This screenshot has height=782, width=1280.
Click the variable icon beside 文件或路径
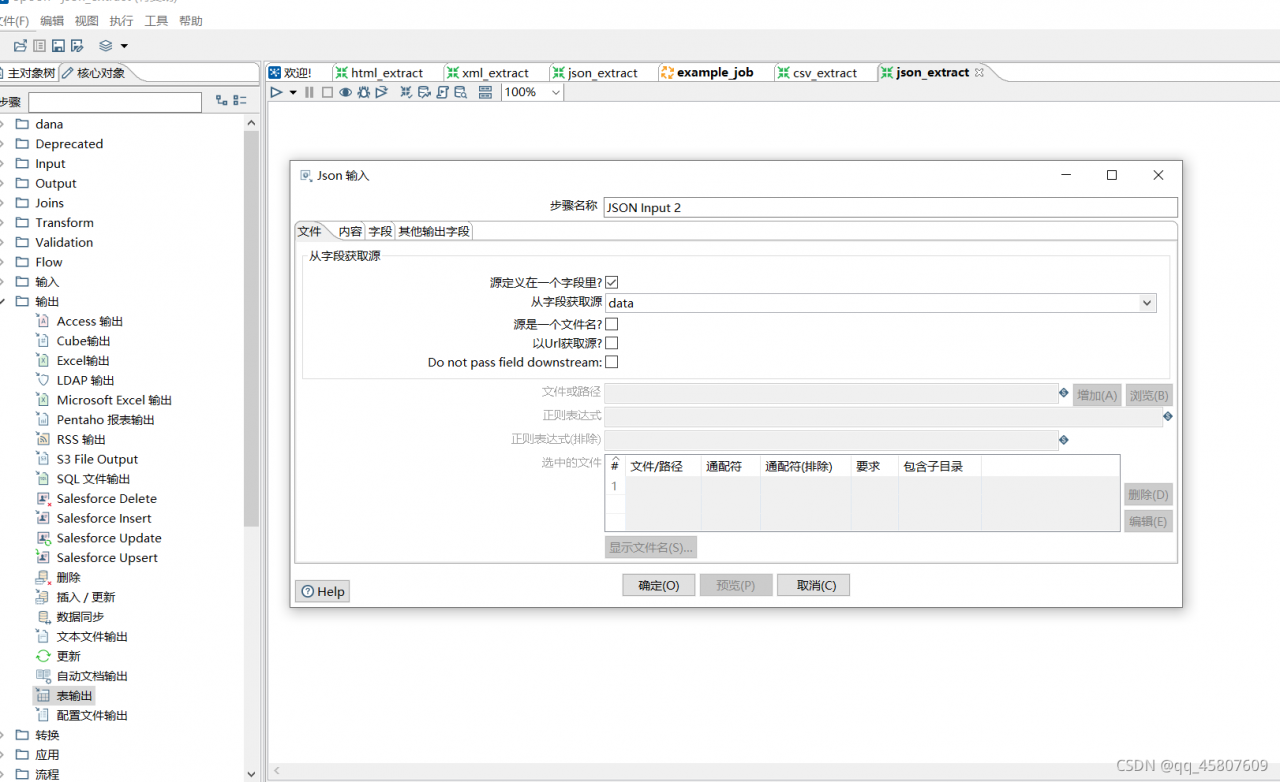tap(1064, 393)
